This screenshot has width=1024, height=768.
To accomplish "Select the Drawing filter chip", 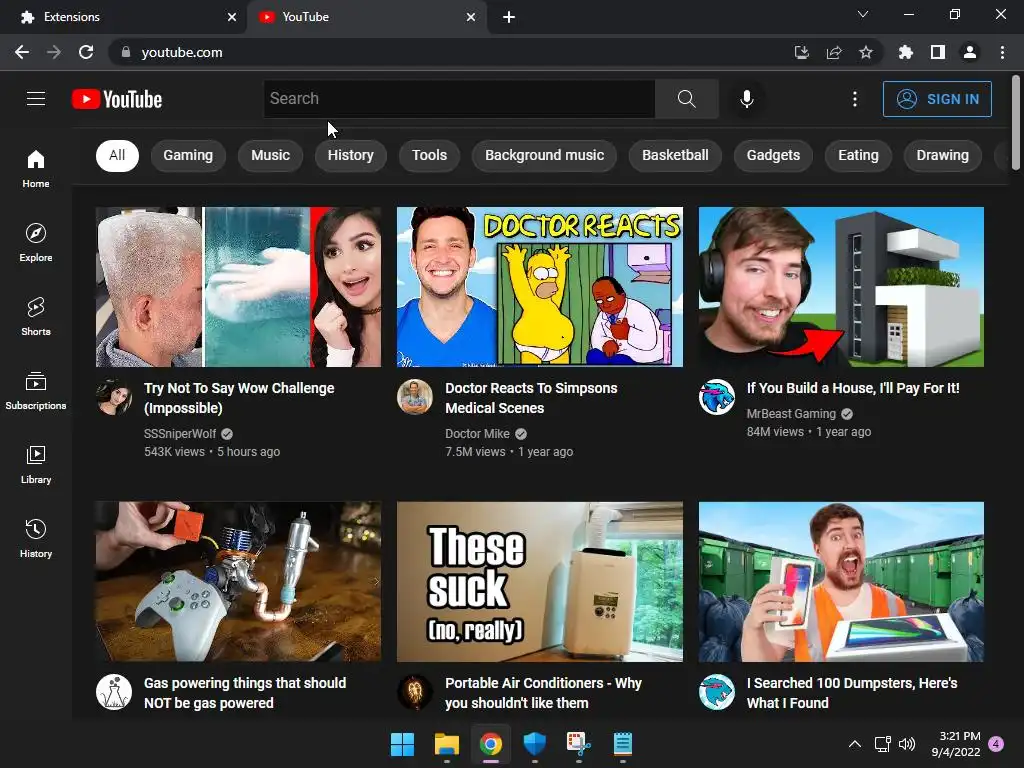I will coord(942,155).
